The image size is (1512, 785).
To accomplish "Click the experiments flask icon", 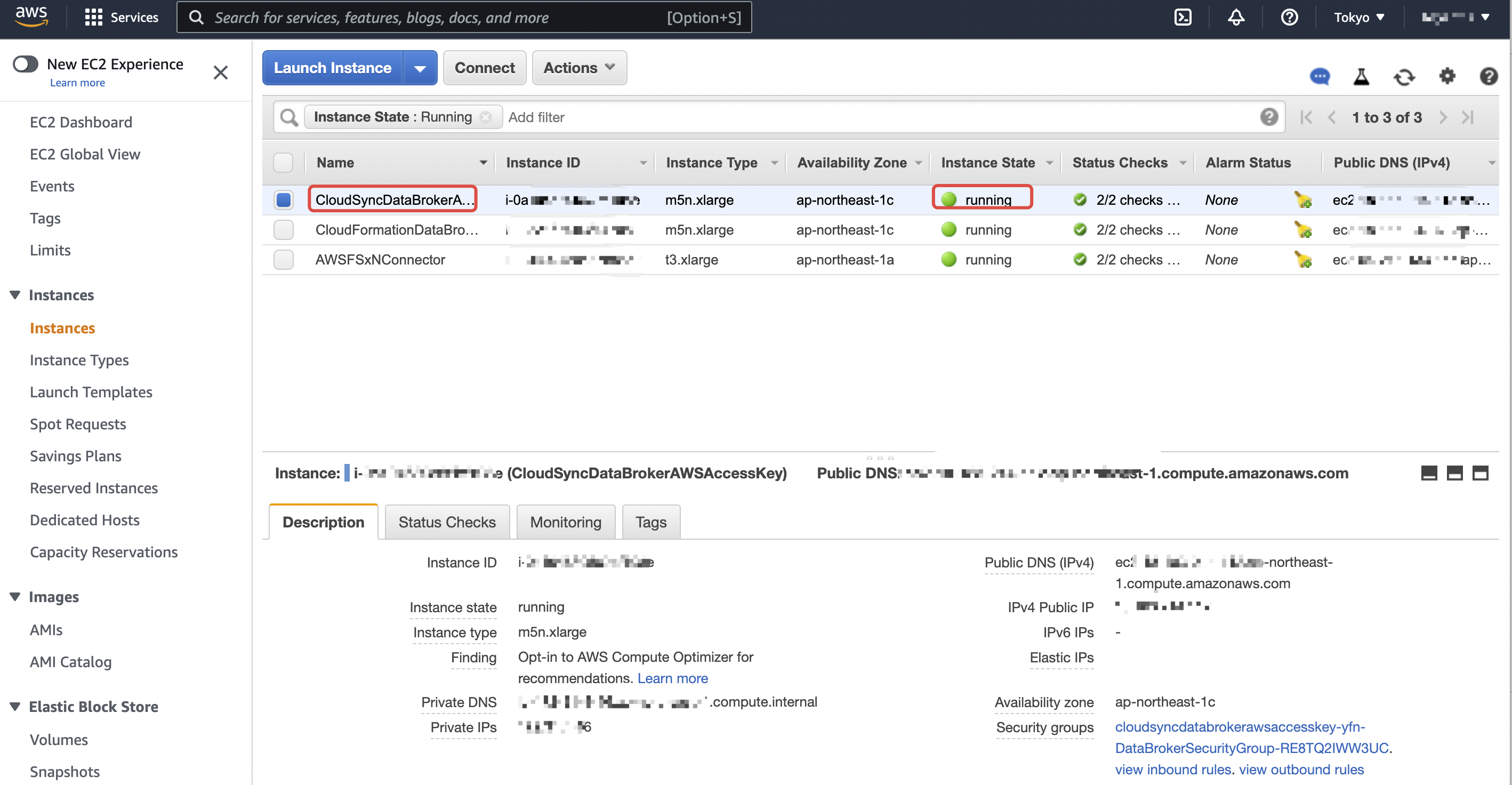I will pos(1361,76).
